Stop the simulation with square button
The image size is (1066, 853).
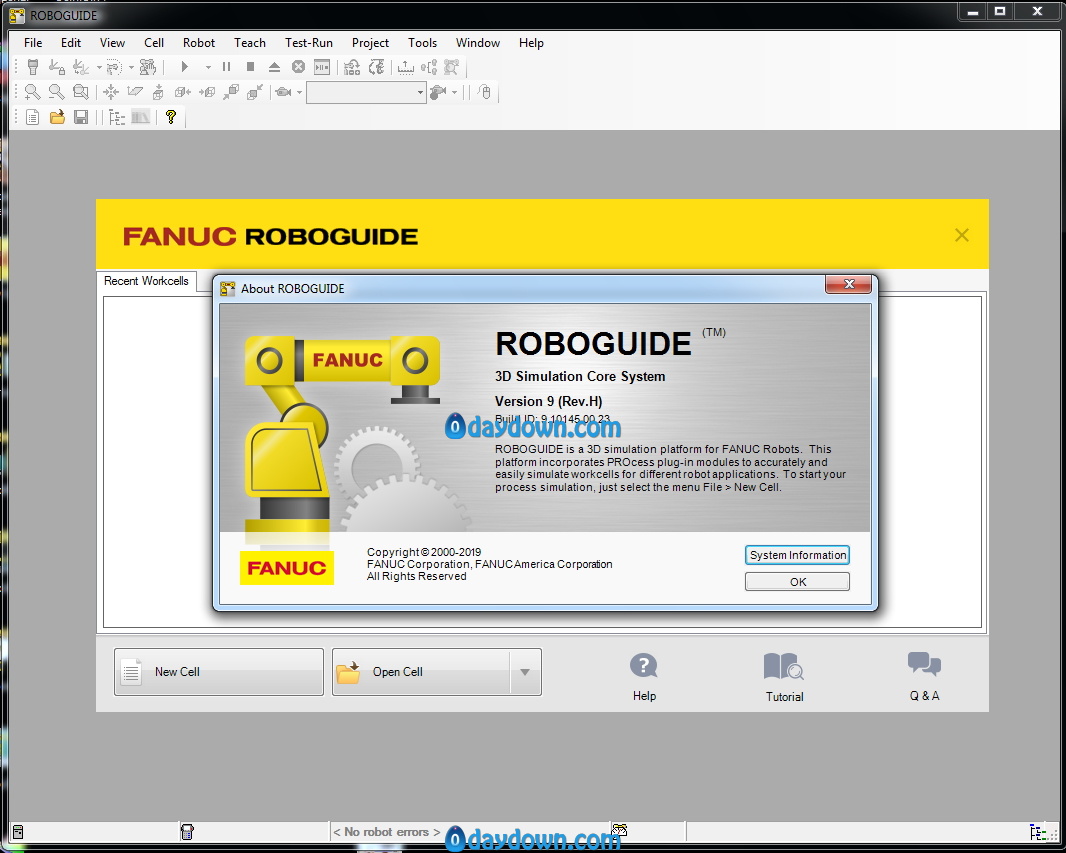250,67
